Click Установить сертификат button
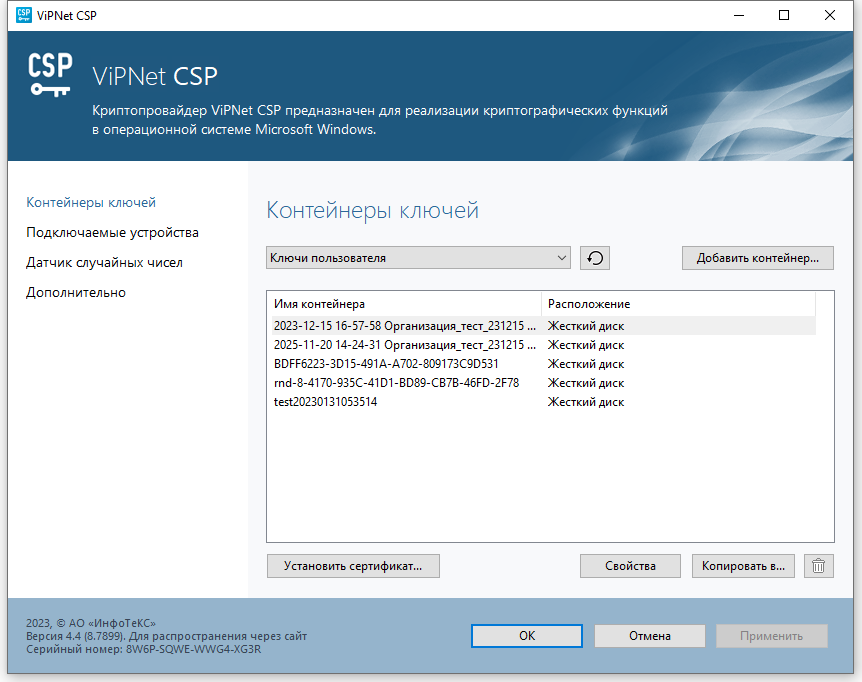 353,566
